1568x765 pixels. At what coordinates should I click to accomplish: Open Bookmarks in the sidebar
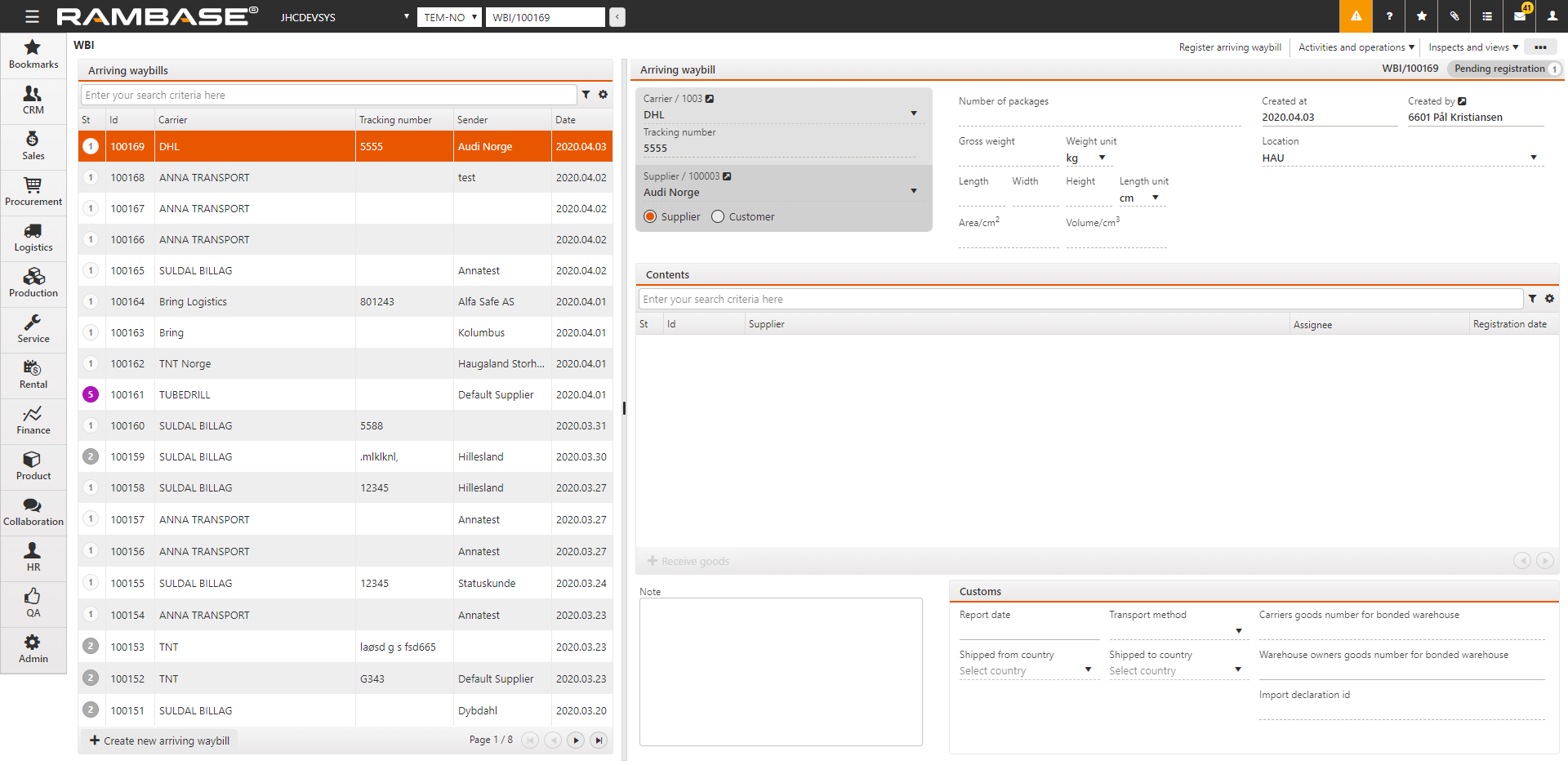pos(33,55)
